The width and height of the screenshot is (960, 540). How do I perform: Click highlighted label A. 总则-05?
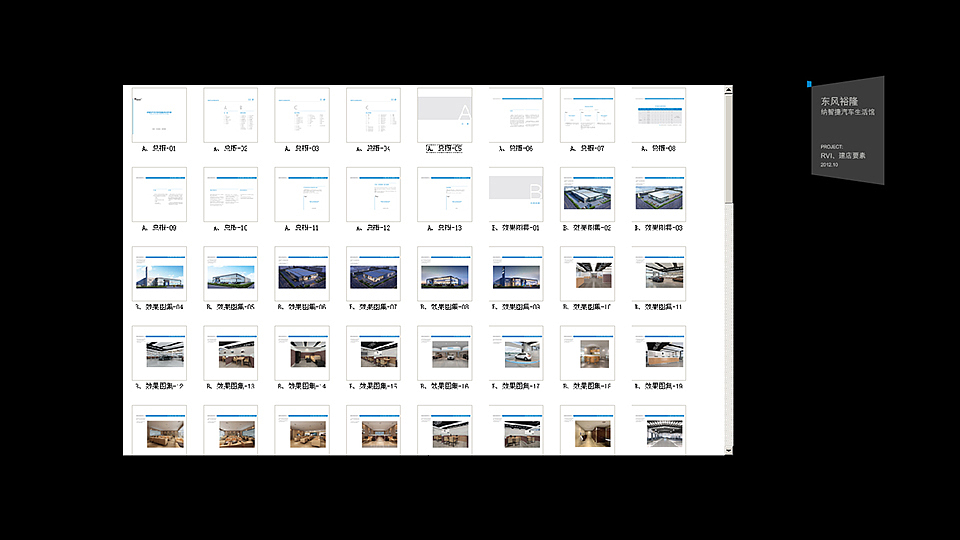point(444,149)
